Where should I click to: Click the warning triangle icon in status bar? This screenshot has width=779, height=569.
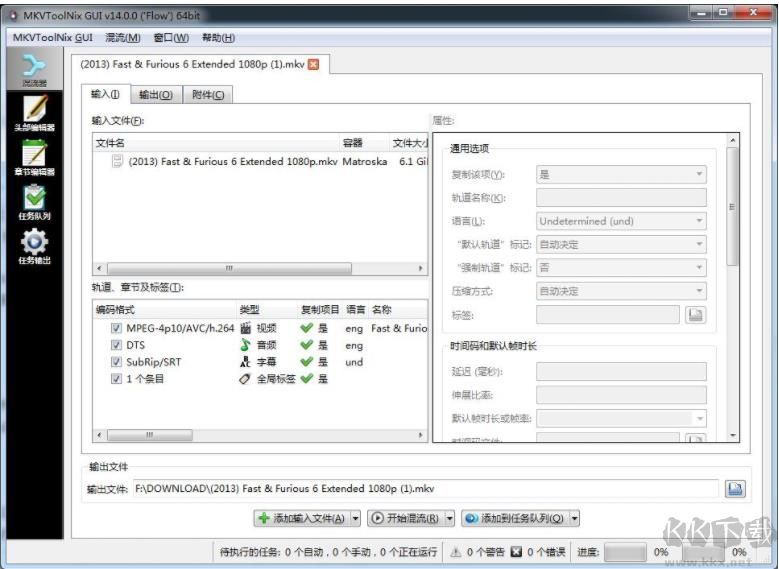coord(456,552)
